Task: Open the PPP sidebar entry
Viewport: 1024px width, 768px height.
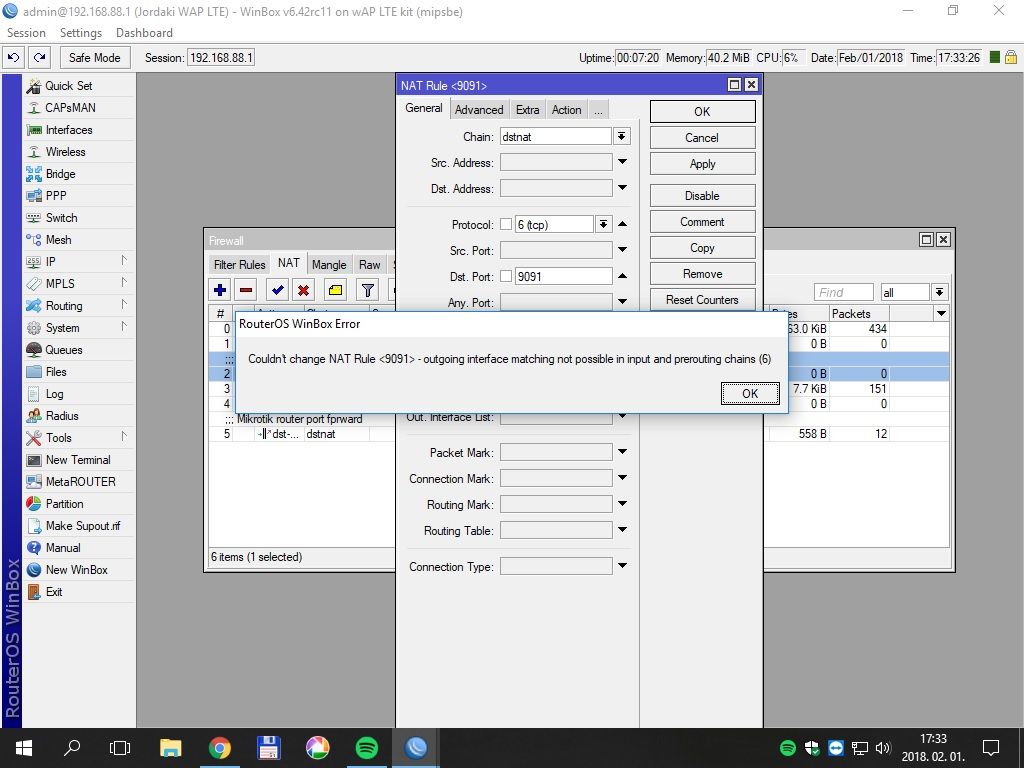Action: pyautogui.click(x=78, y=195)
